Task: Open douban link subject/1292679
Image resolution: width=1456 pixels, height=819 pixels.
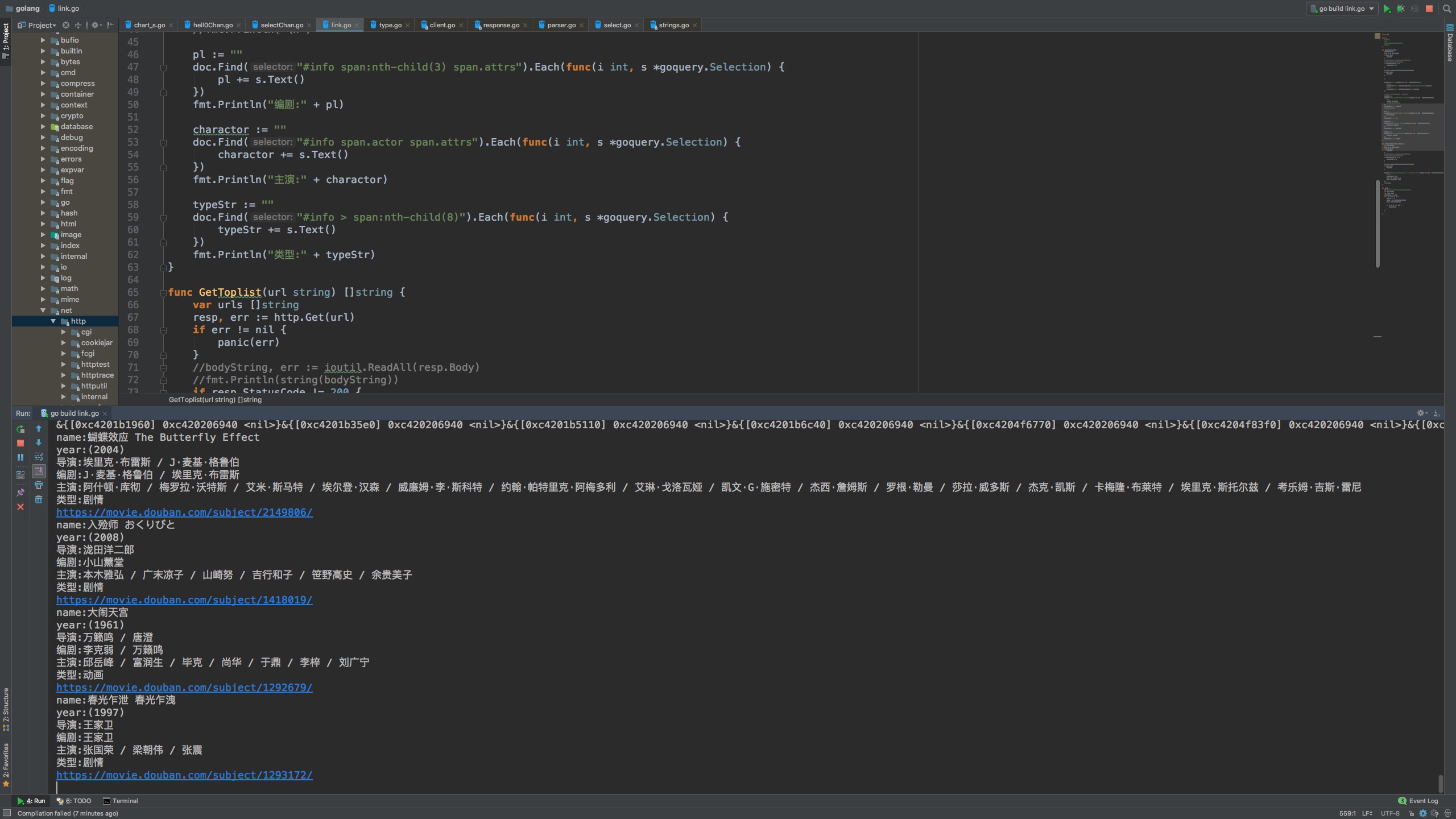Action: pos(184,688)
